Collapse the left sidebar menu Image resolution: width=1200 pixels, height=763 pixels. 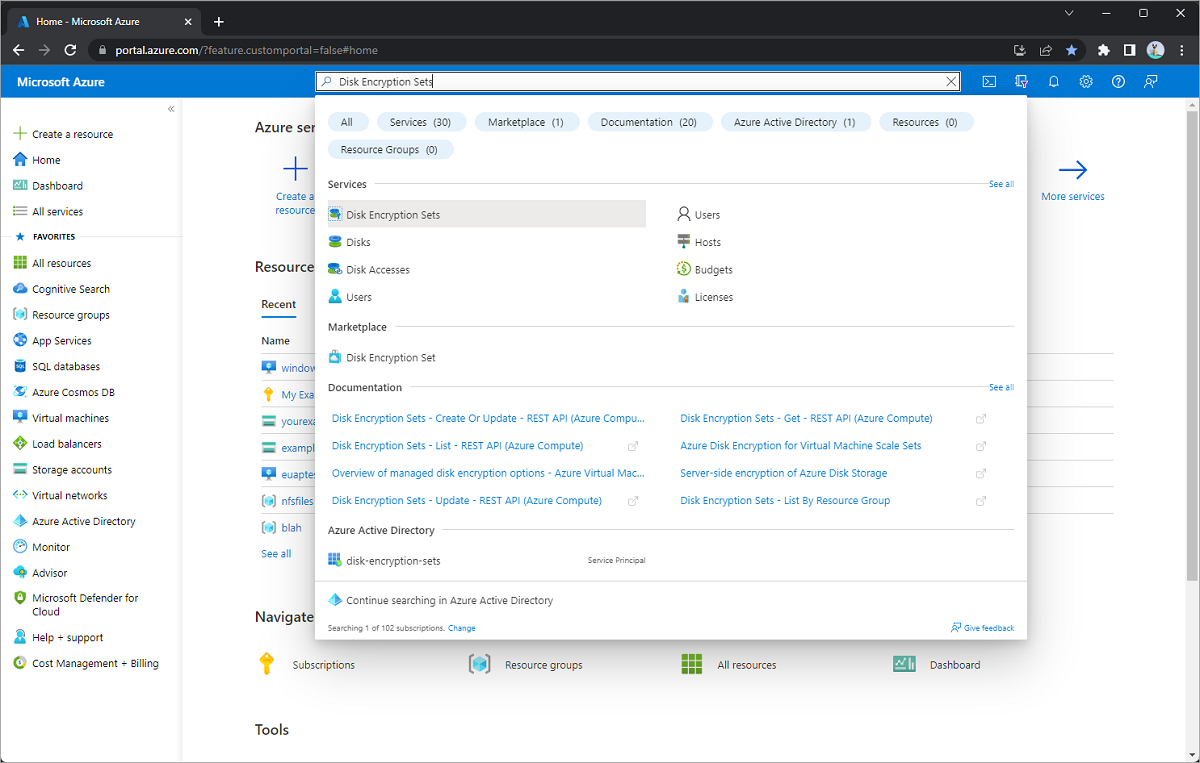171,108
